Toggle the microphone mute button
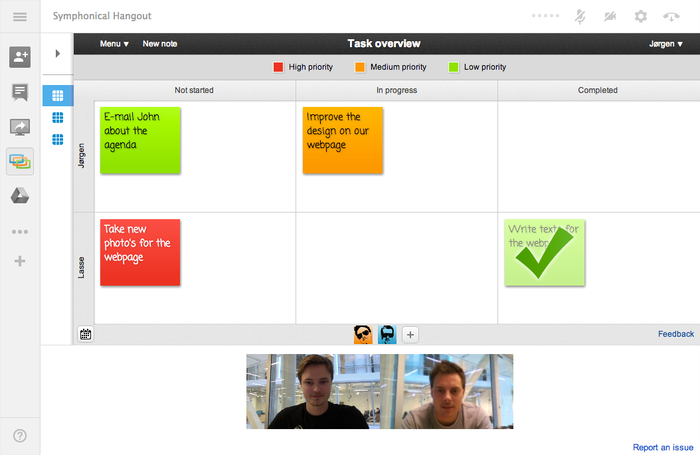 point(579,17)
